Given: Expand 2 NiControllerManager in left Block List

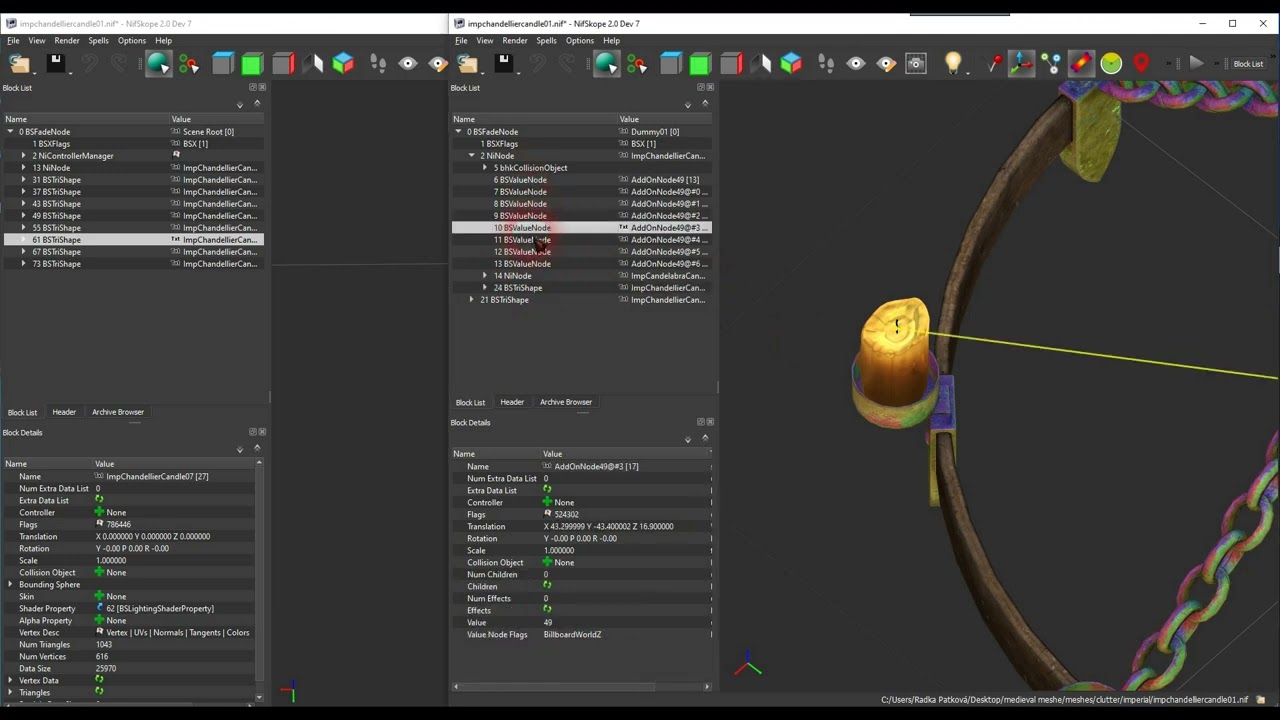Looking at the screenshot, I should (x=23, y=156).
